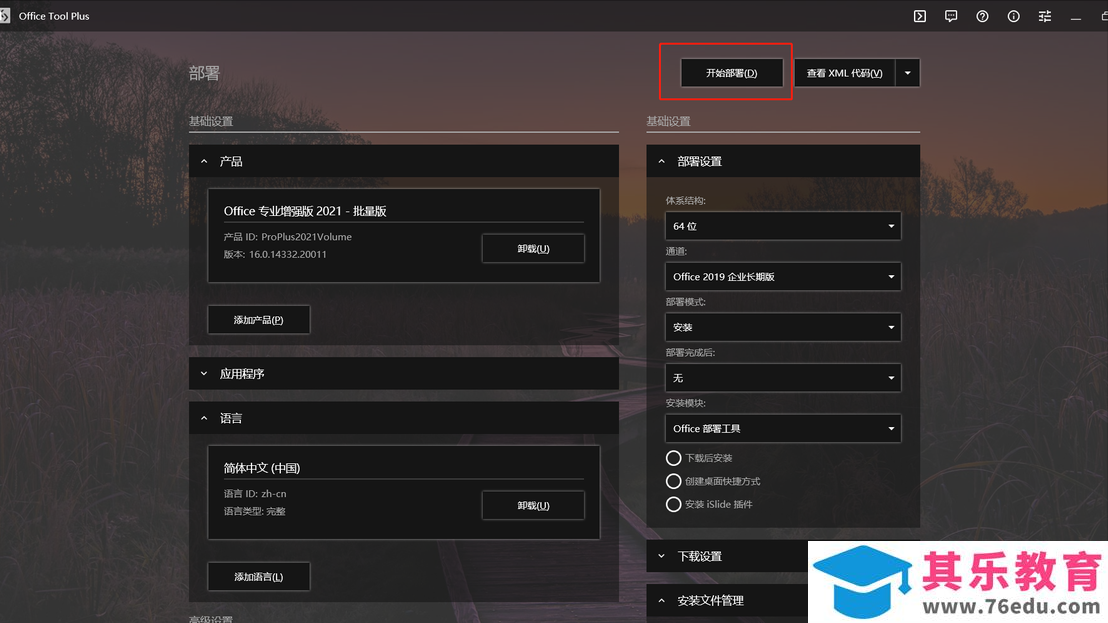Click the 语言 ID: zh-cn text
Screen dimensions: 1108x623
255,494
